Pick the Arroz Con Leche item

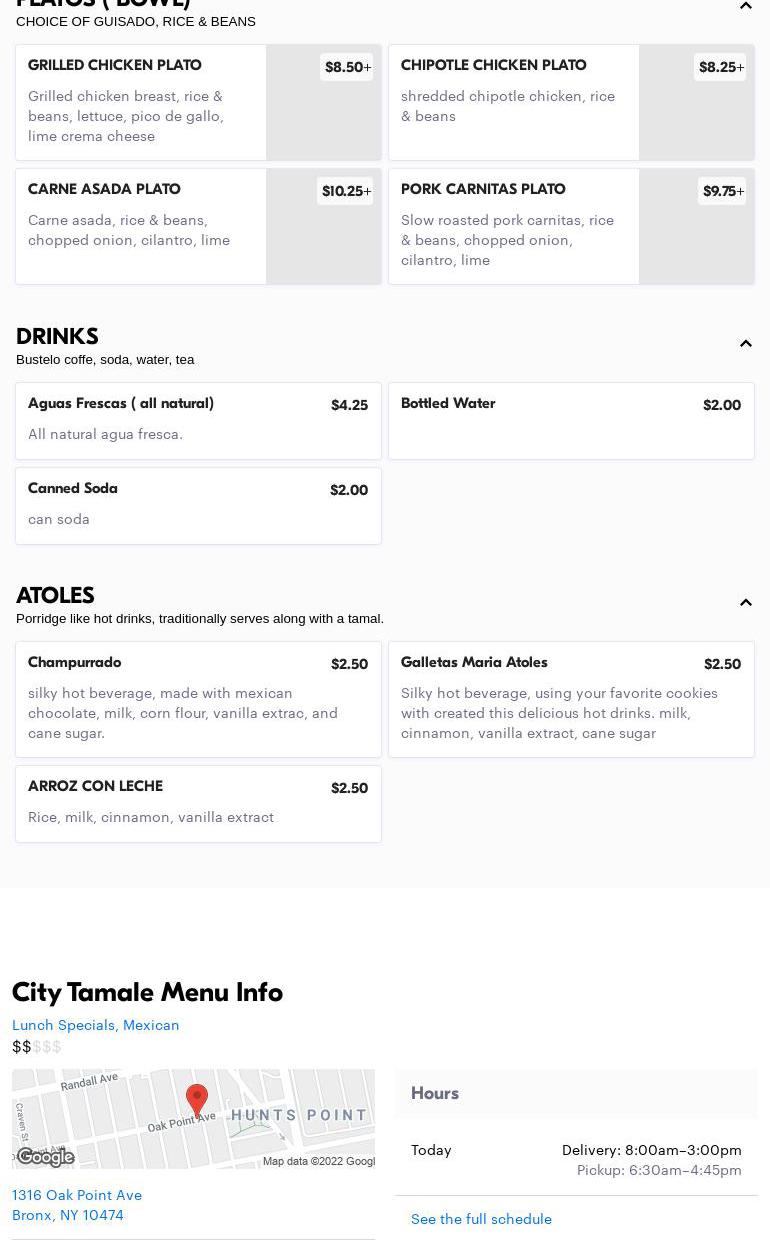pyautogui.click(x=198, y=803)
